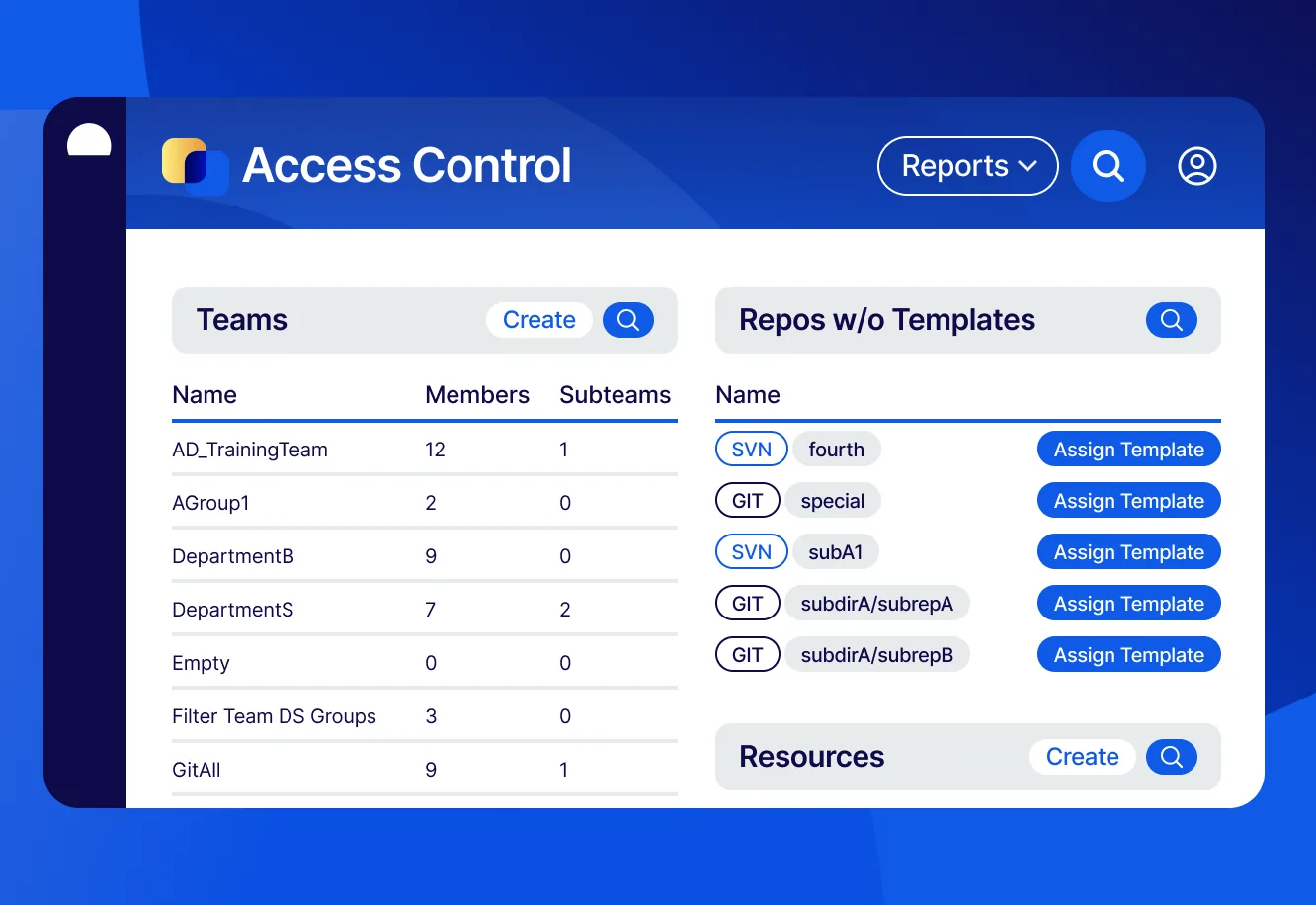Click search icon in Repos w/o Templates panel
This screenshot has height=905, width=1316.
(1172, 320)
